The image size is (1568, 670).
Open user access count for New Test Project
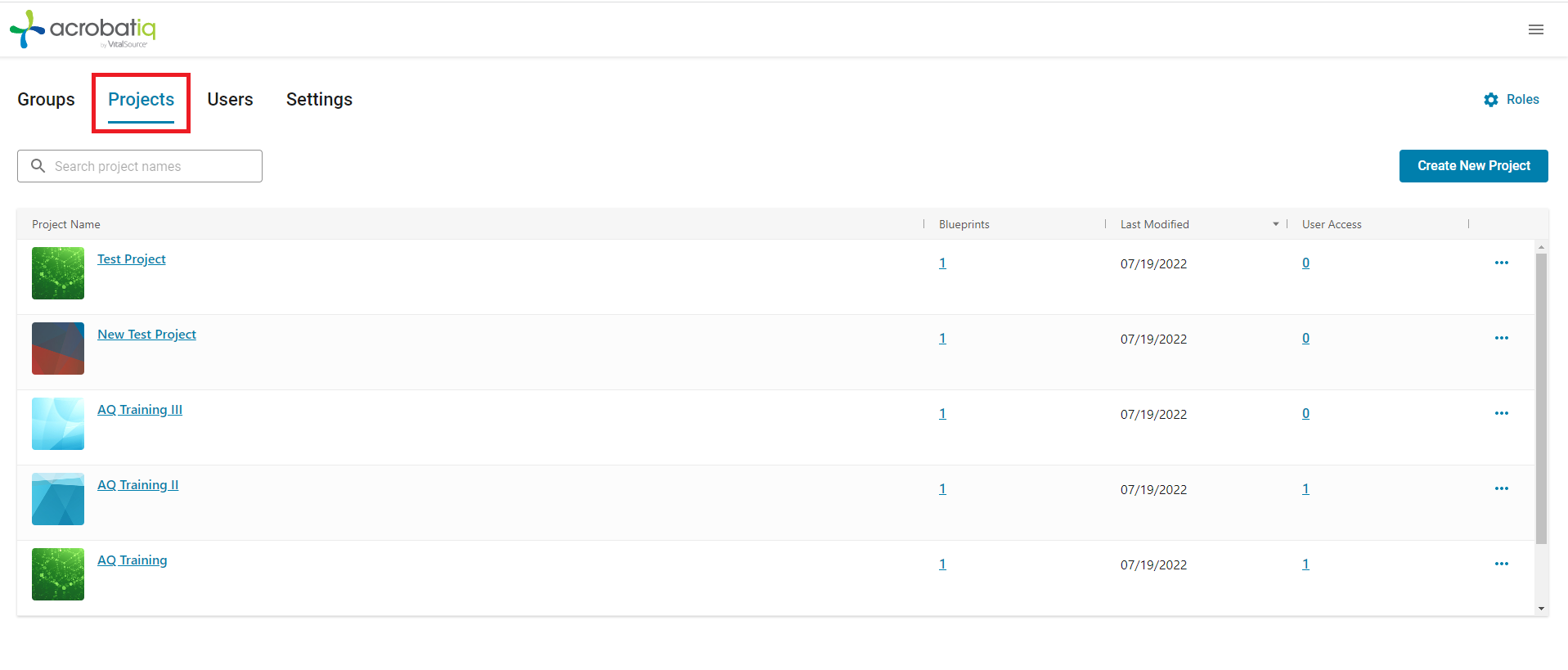(1305, 339)
